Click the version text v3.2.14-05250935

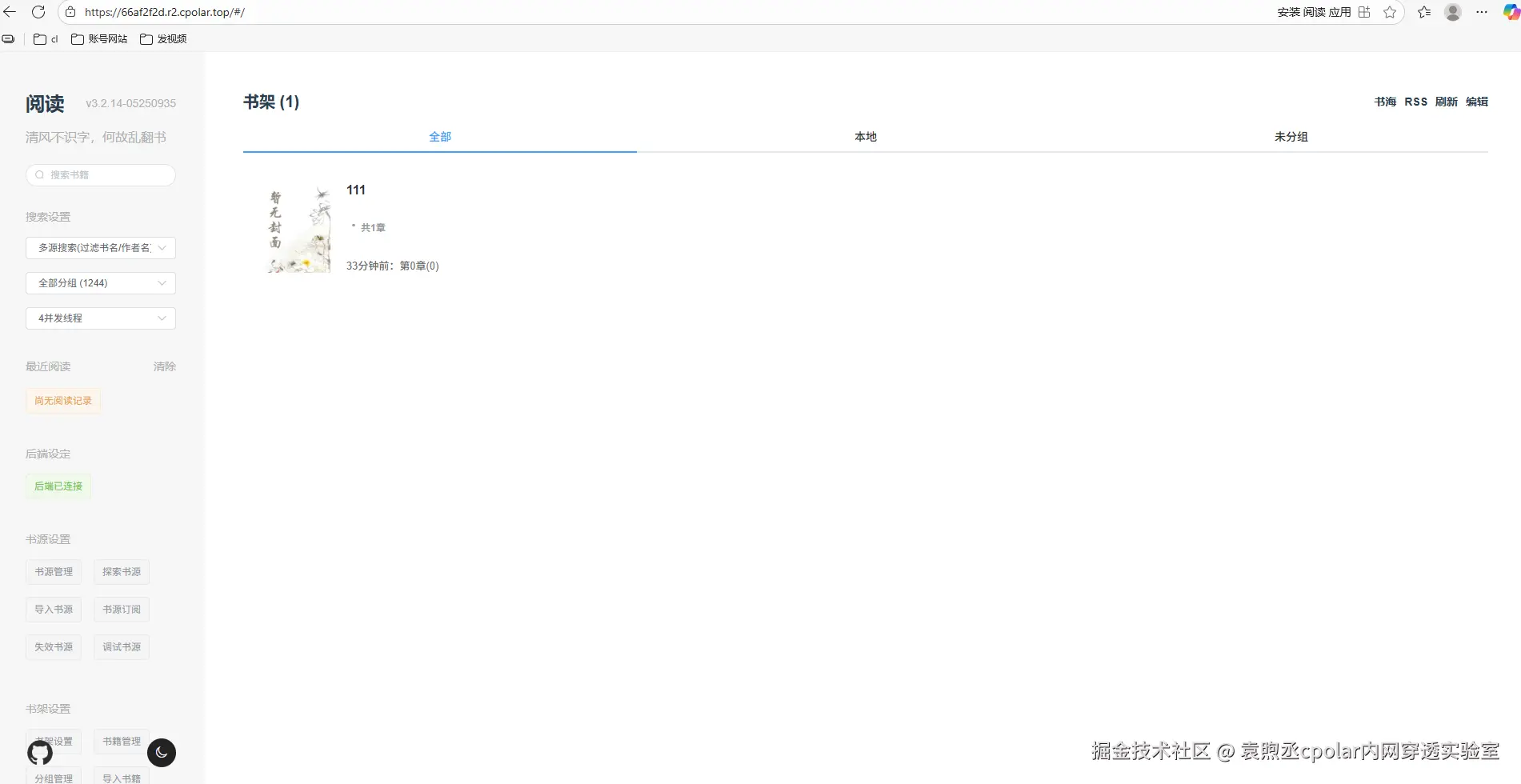point(131,103)
